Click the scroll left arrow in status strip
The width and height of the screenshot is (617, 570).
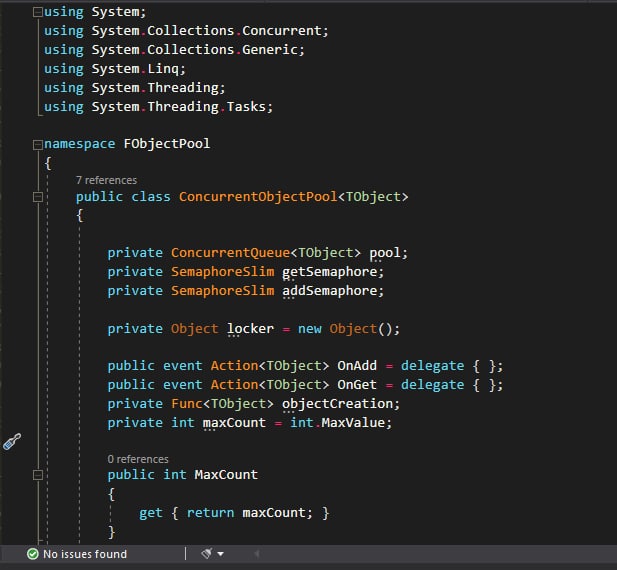click(x=257, y=554)
